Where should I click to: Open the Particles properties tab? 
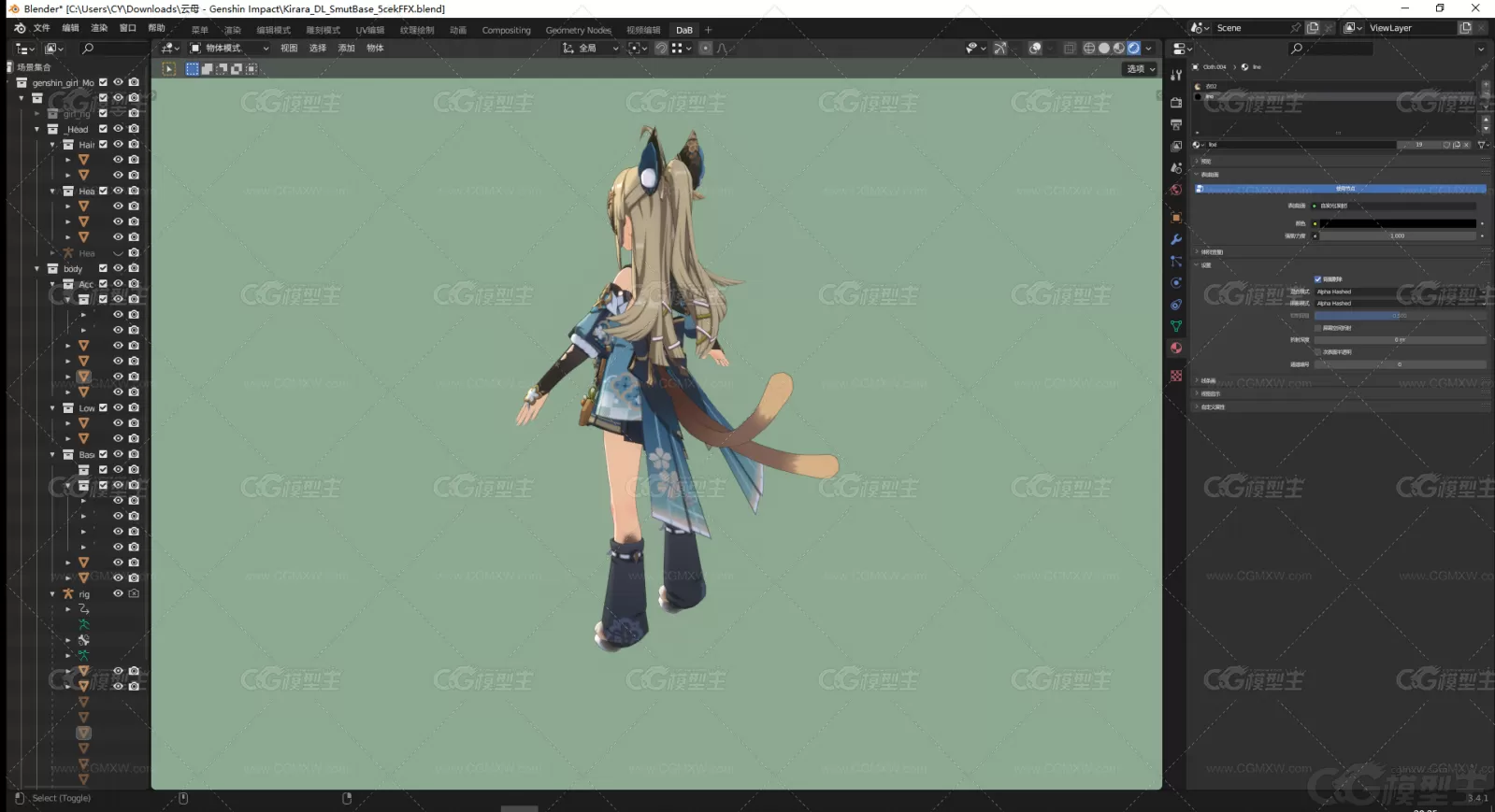click(x=1176, y=262)
